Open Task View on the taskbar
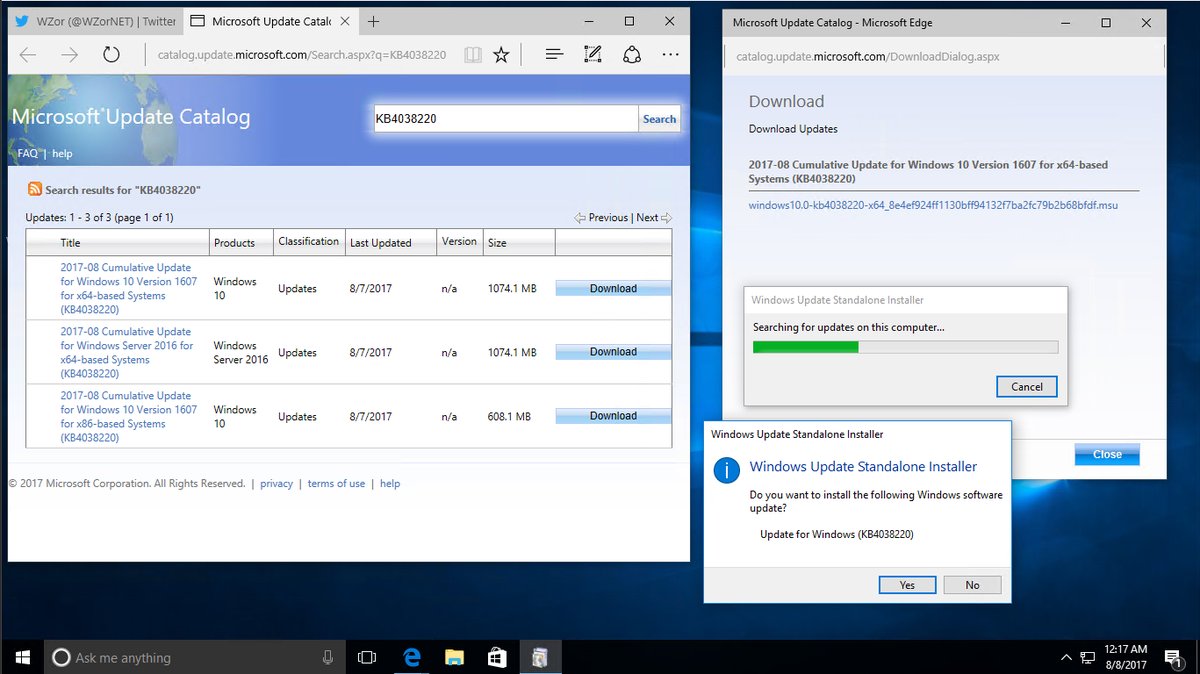1200x674 pixels. (x=367, y=657)
